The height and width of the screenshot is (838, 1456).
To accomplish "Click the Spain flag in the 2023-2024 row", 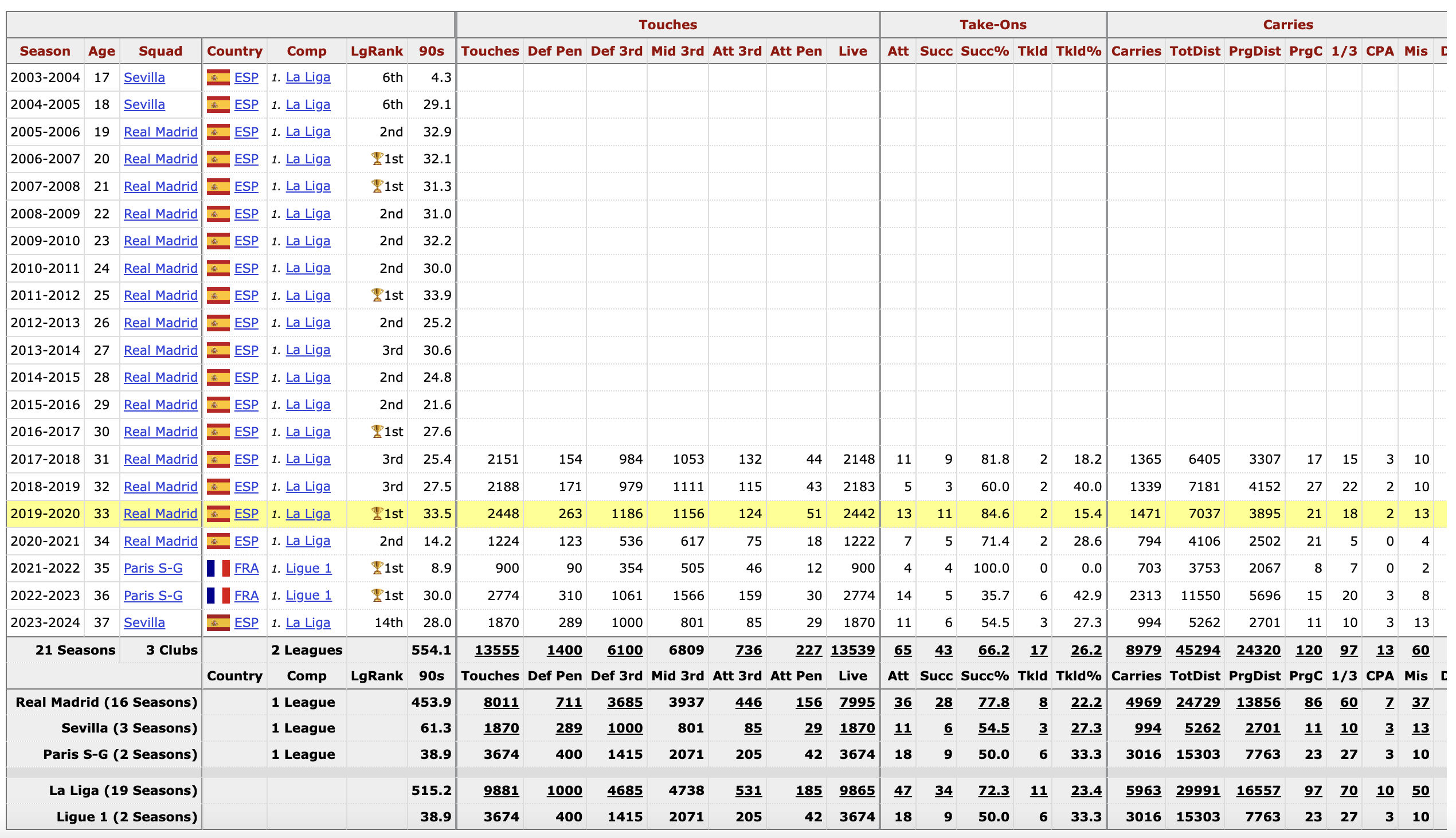I will point(218,622).
